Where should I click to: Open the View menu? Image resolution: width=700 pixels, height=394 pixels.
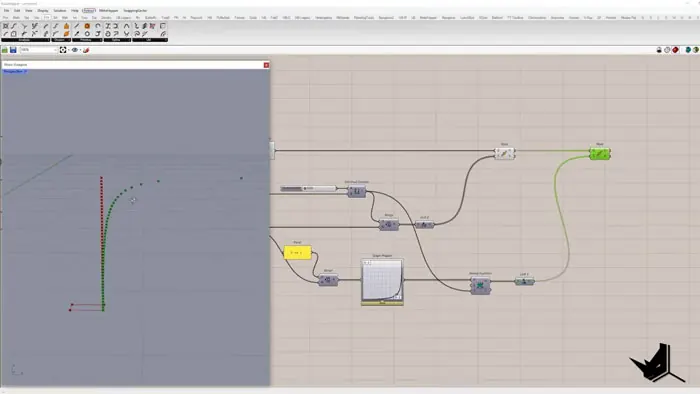[29, 10]
